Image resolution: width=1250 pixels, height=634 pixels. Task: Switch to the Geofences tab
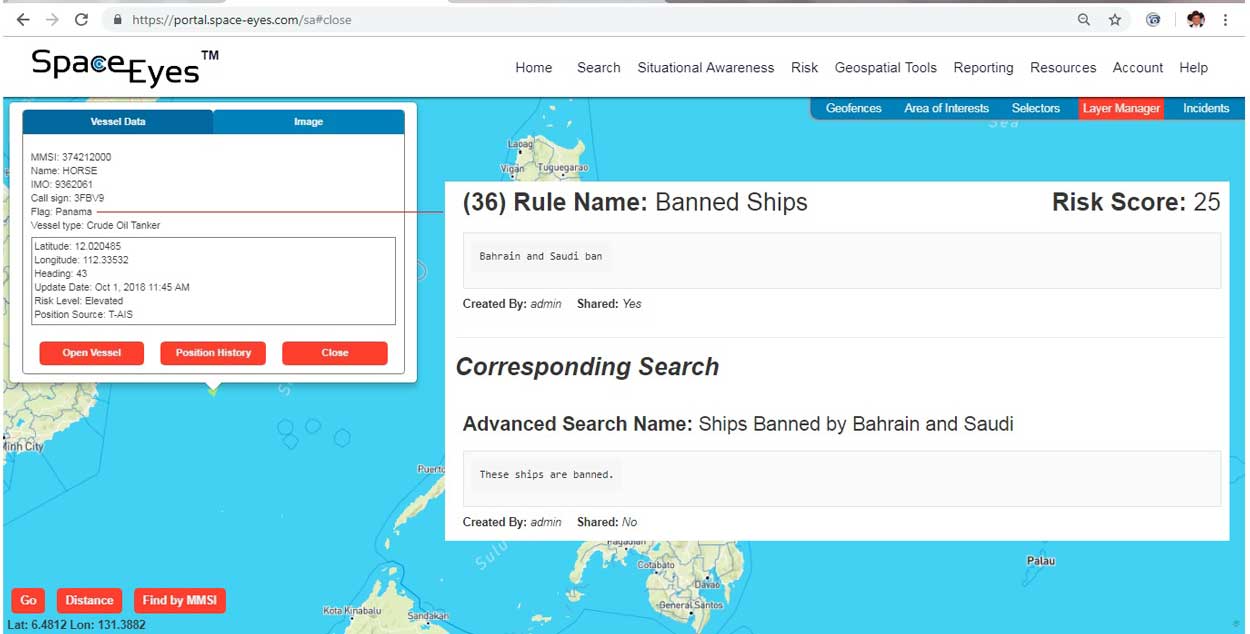(853, 108)
